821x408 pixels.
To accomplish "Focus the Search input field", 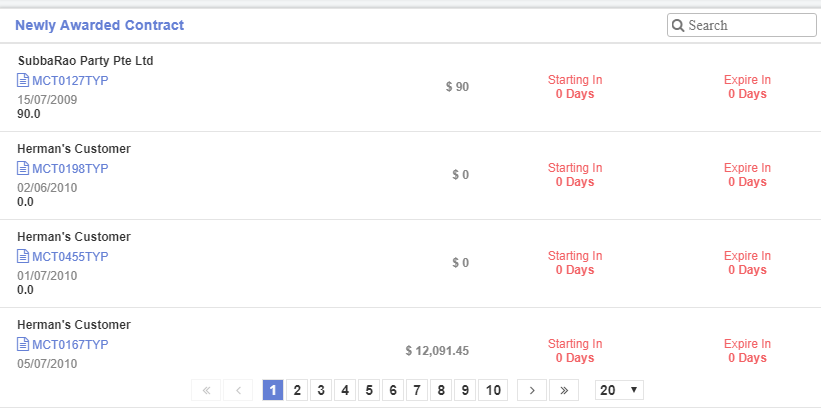I will click(x=750, y=25).
